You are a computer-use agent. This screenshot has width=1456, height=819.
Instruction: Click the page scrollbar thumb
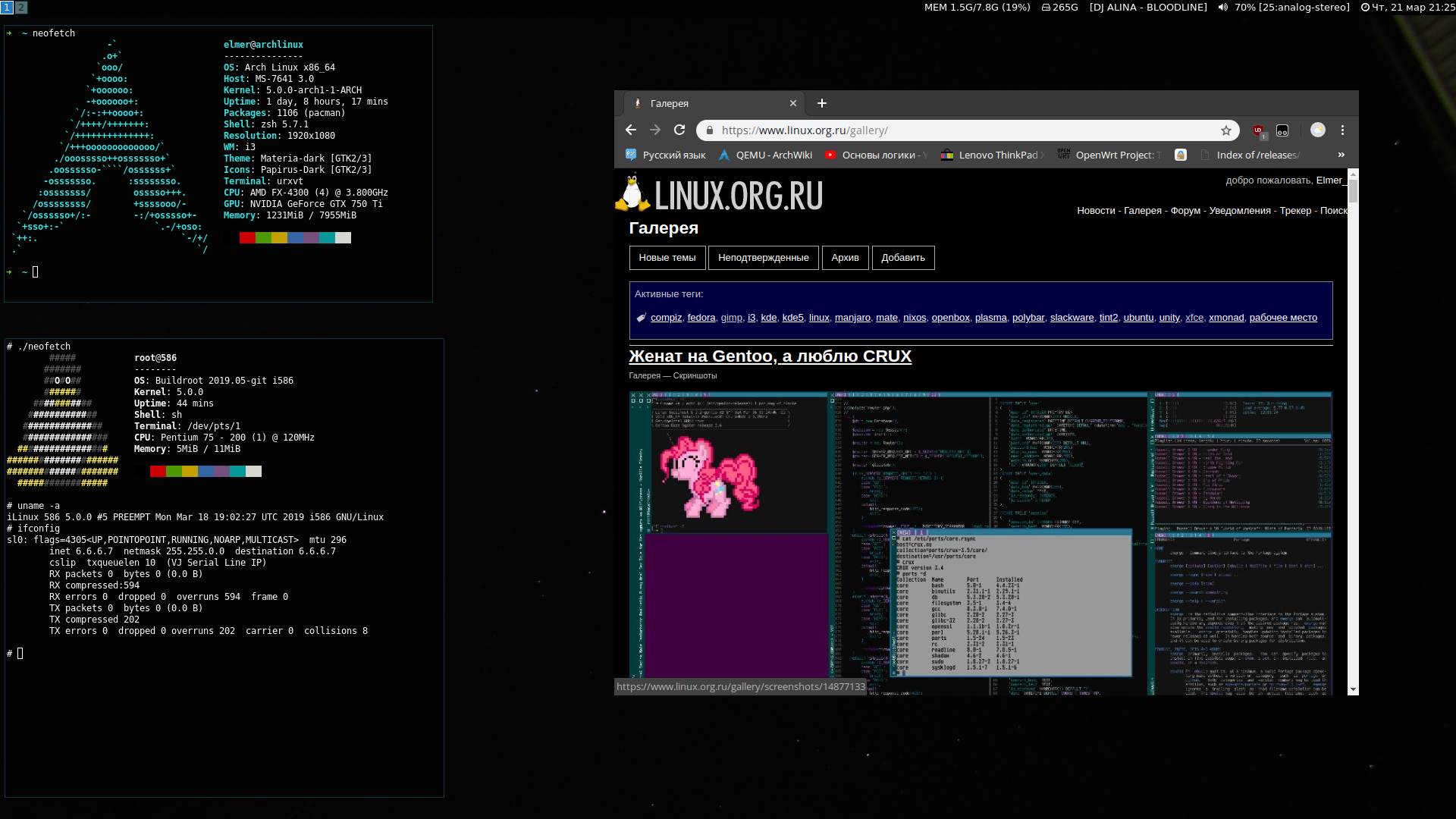point(1353,191)
